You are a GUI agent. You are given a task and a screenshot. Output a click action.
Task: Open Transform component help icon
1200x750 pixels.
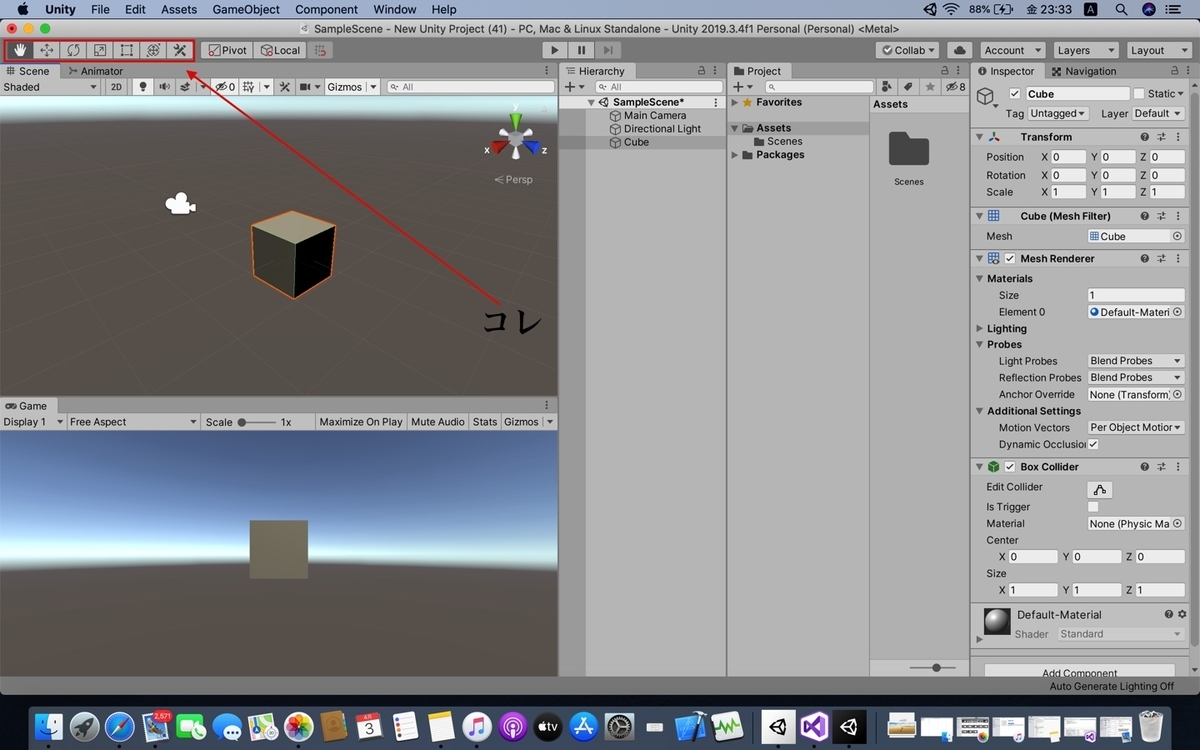click(1144, 137)
